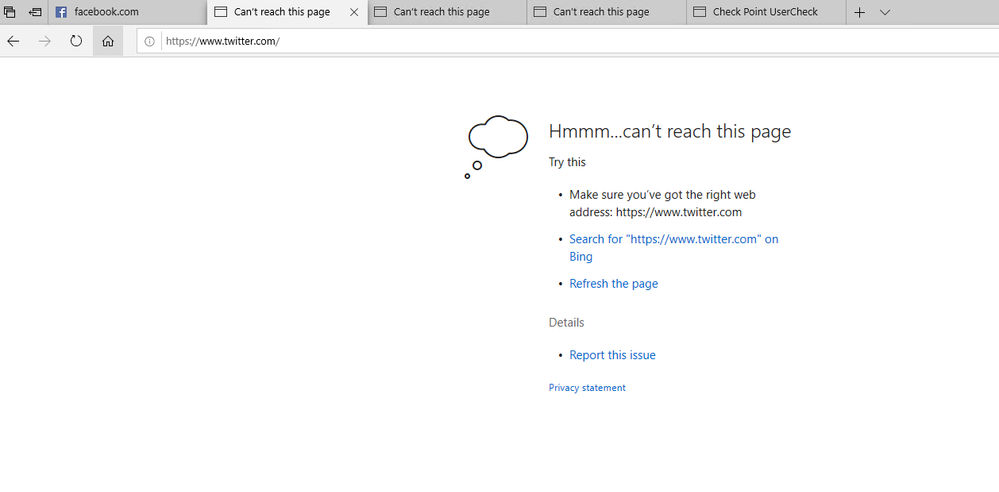Screen dimensions: 999x492
Task: Open a new tab with plus button
Action: click(859, 12)
